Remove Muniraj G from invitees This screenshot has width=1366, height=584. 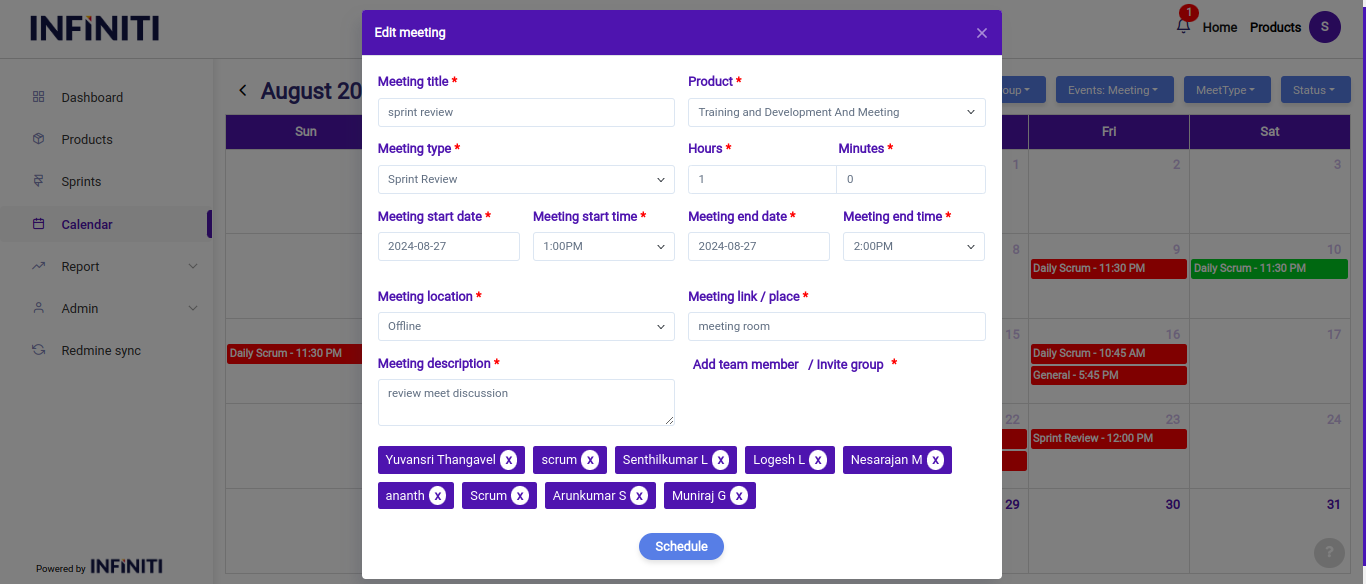(738, 496)
